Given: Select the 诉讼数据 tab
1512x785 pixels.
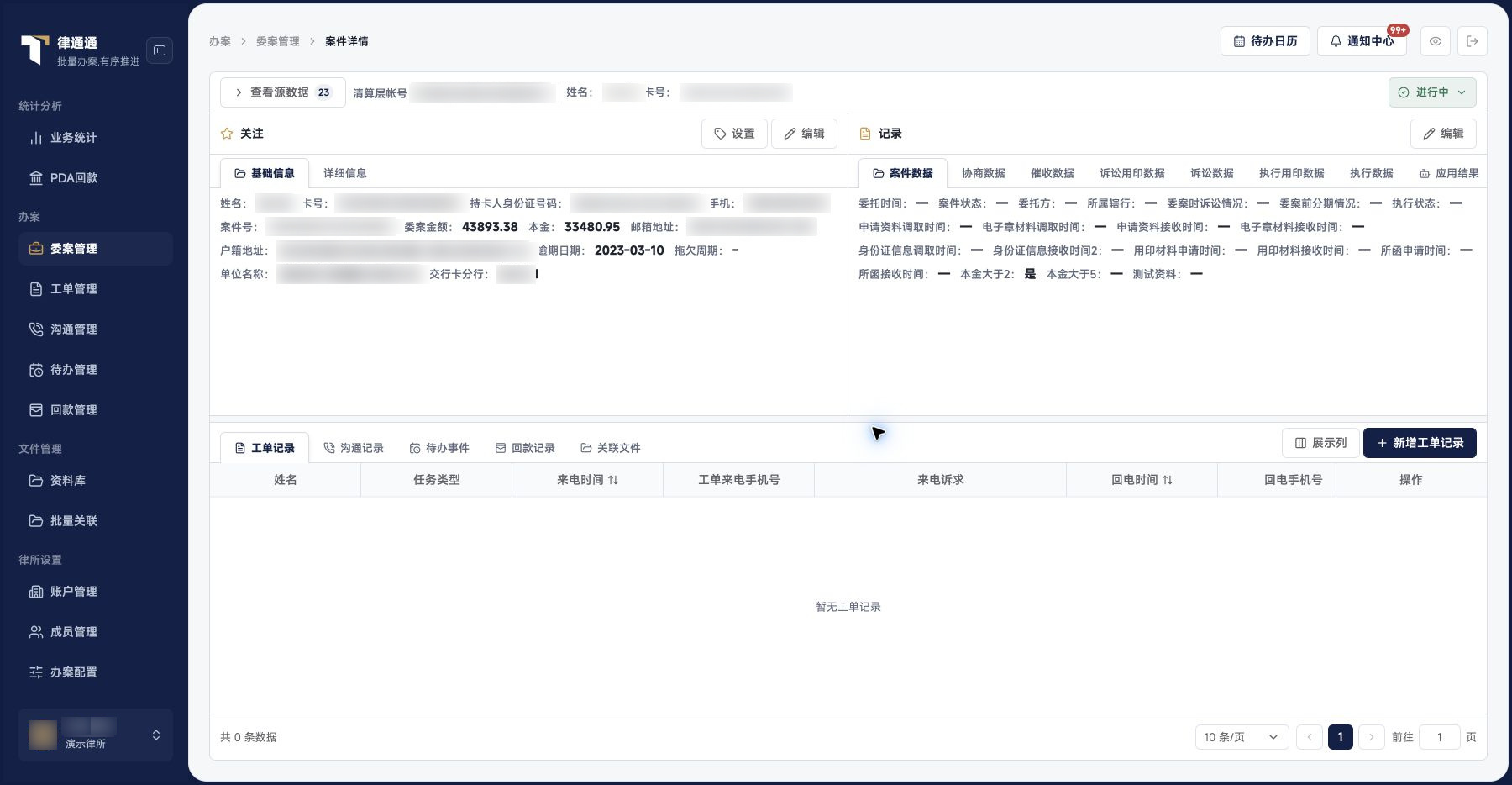Looking at the screenshot, I should [x=1212, y=173].
